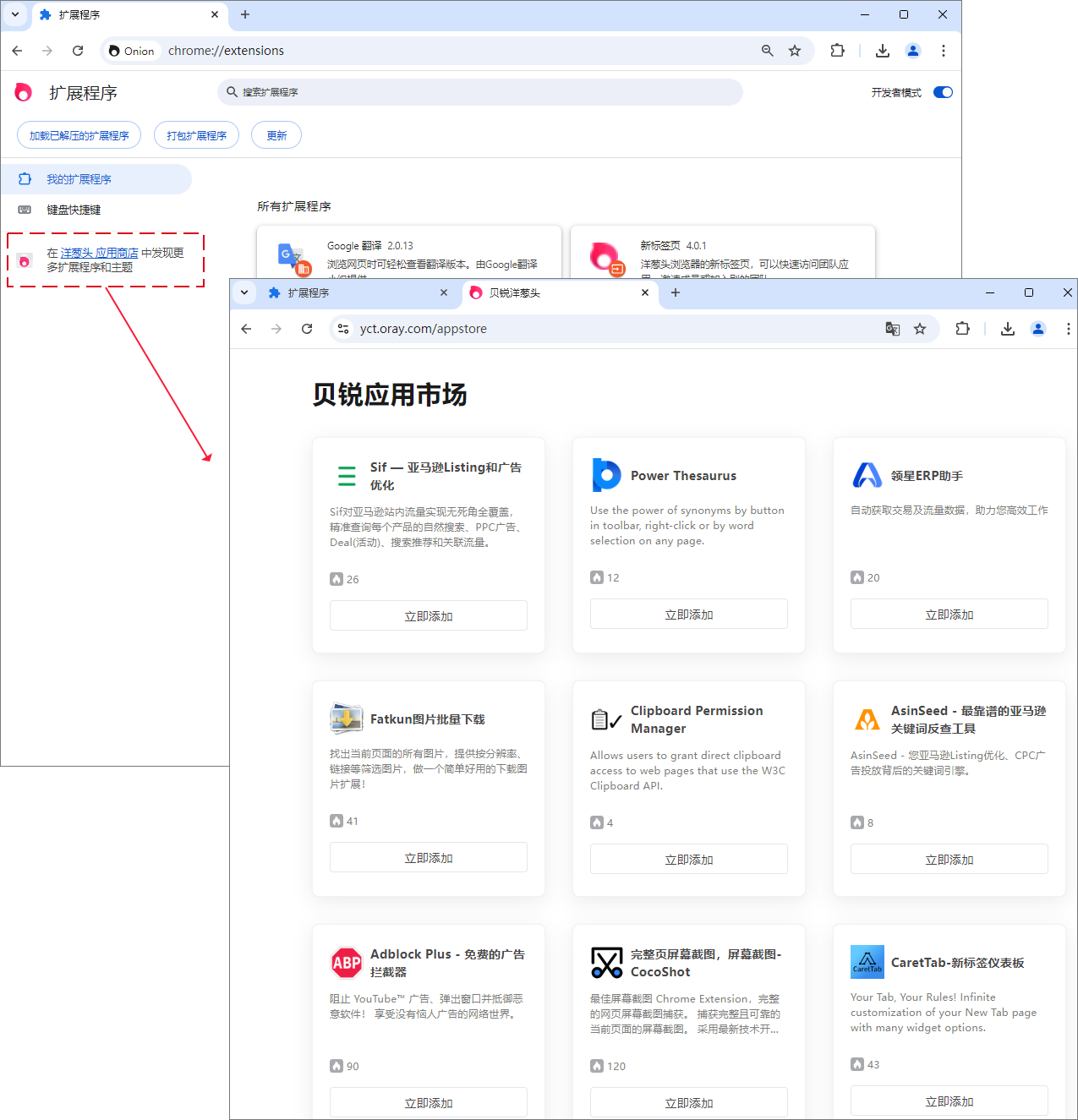
Task: Select My Extensions in sidebar
Action: click(x=96, y=179)
